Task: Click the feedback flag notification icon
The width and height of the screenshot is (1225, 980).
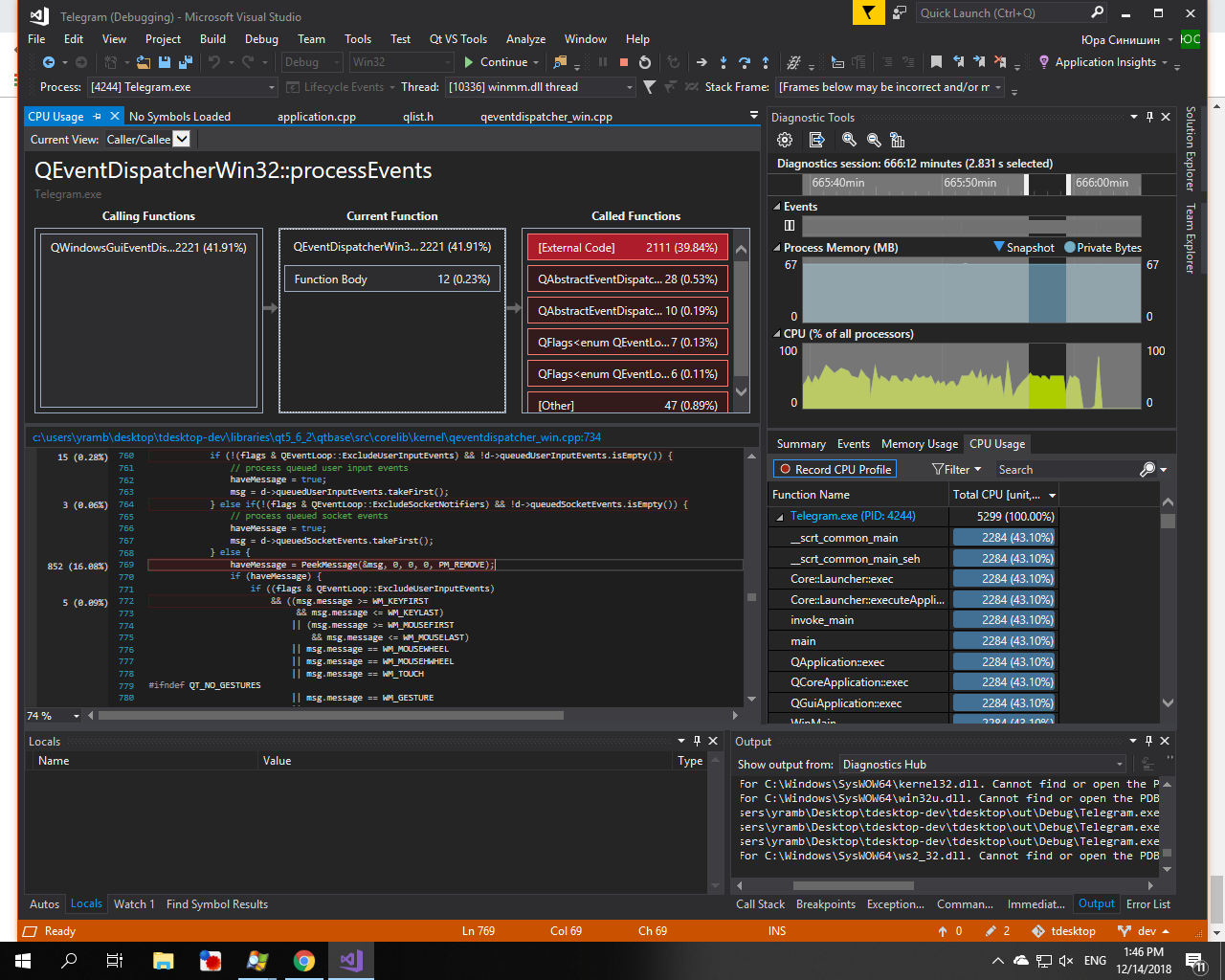Action: (x=868, y=12)
